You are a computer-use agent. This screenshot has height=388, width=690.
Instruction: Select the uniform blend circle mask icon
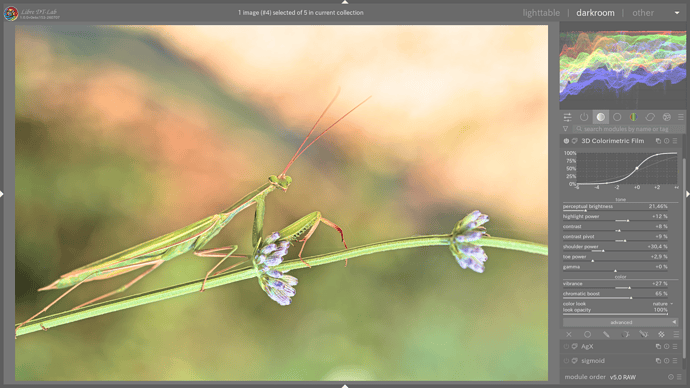(x=587, y=334)
